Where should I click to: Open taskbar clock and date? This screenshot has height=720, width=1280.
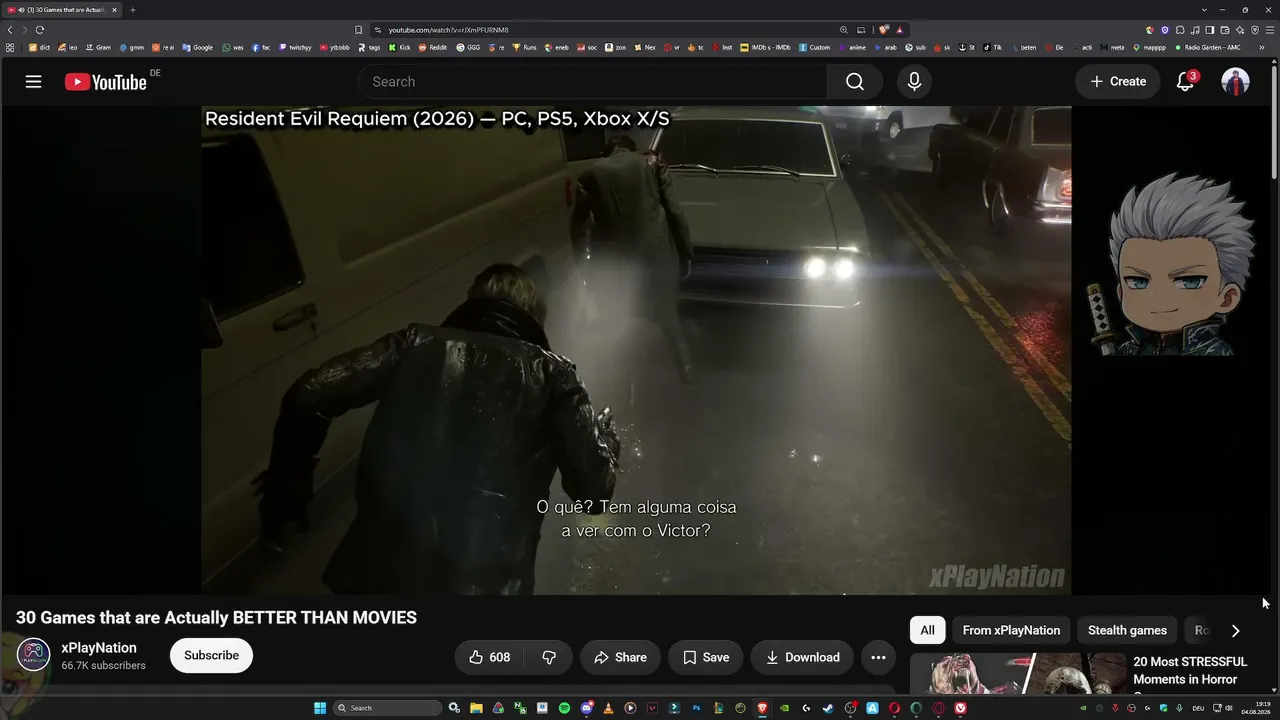point(1255,708)
